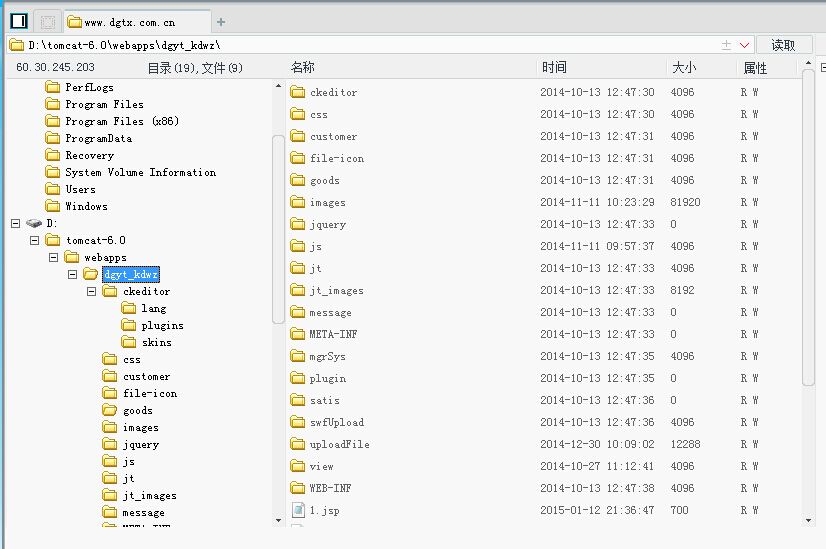Click the tree panel vertical scrollbar thumb

click(278, 229)
